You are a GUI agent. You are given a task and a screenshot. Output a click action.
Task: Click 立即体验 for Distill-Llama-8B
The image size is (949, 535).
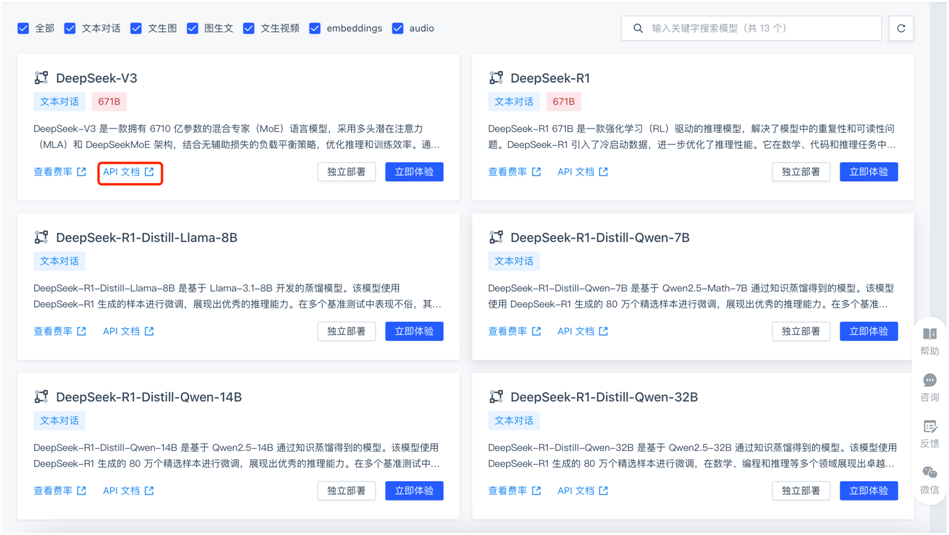click(x=414, y=331)
